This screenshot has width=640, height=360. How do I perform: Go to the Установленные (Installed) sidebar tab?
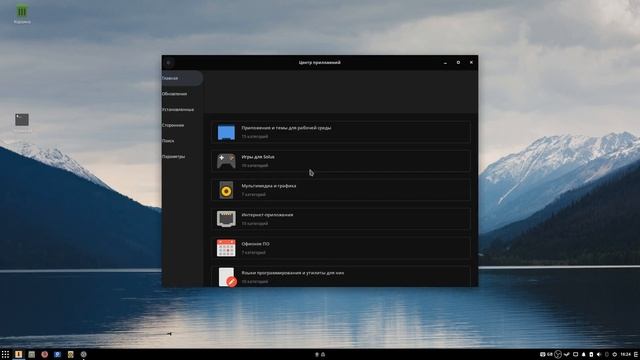coord(182,109)
